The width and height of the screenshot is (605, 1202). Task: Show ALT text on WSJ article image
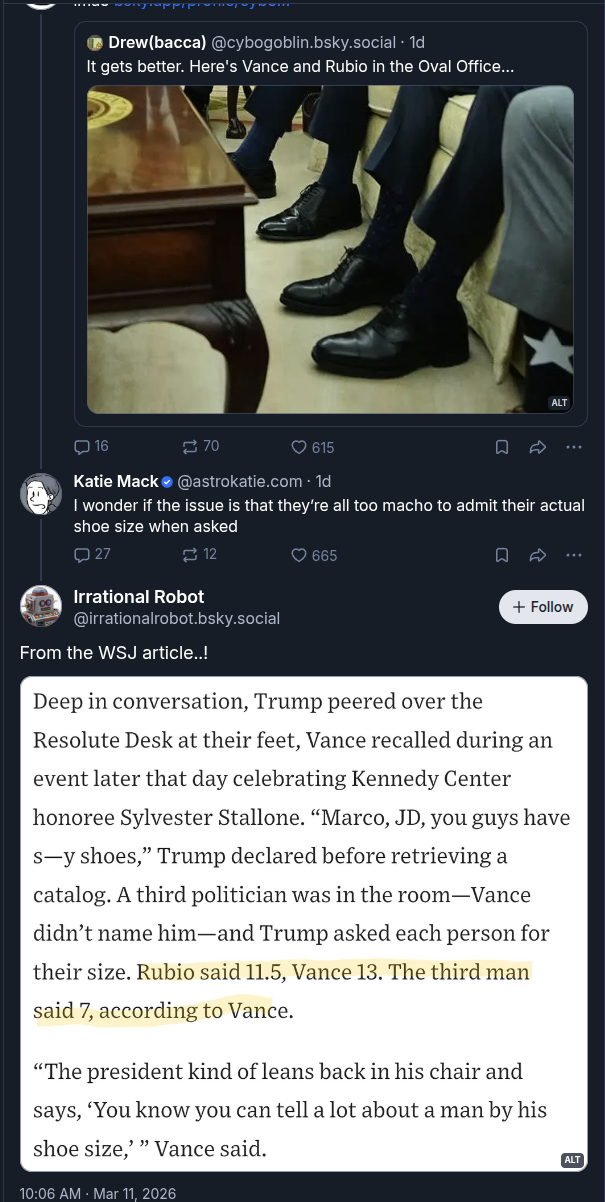click(x=572, y=1160)
